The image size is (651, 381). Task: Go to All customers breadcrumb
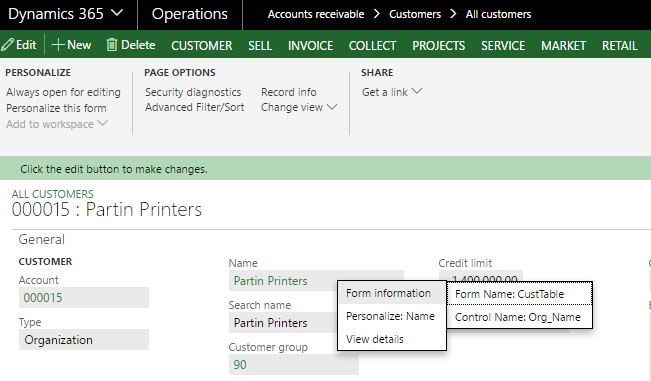tap(498, 14)
